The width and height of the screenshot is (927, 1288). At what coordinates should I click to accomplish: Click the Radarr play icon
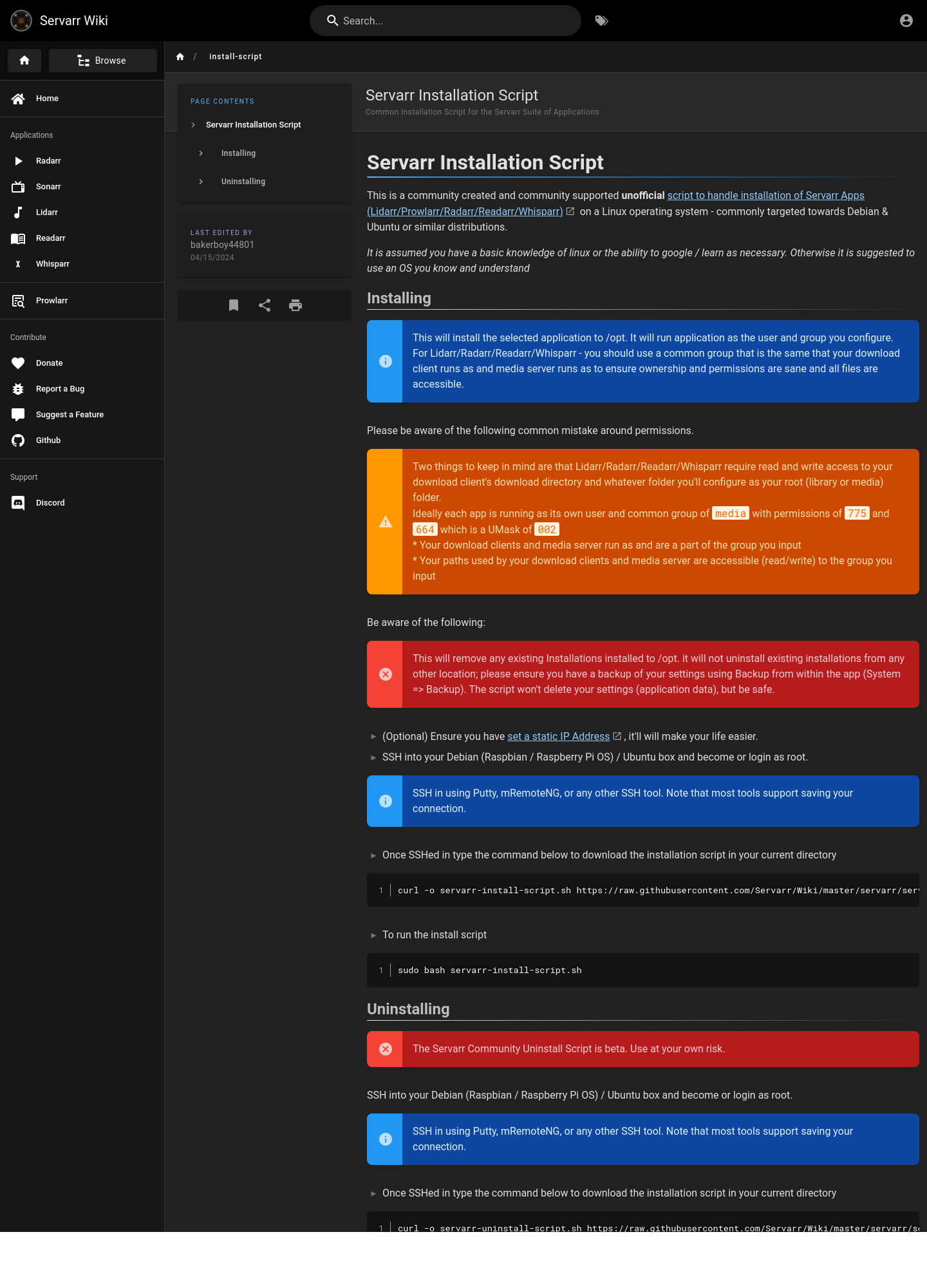click(18, 161)
